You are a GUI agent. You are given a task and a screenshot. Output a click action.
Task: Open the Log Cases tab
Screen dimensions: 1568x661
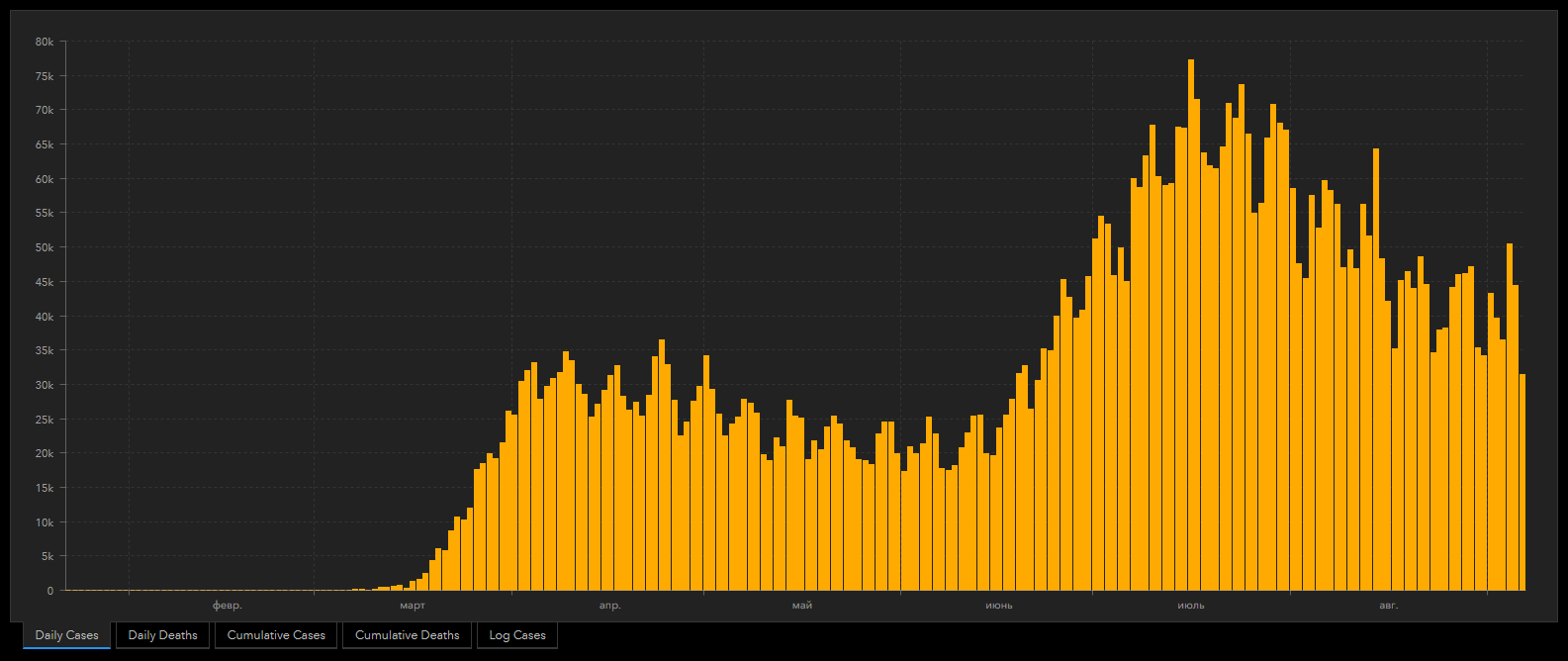(x=517, y=635)
